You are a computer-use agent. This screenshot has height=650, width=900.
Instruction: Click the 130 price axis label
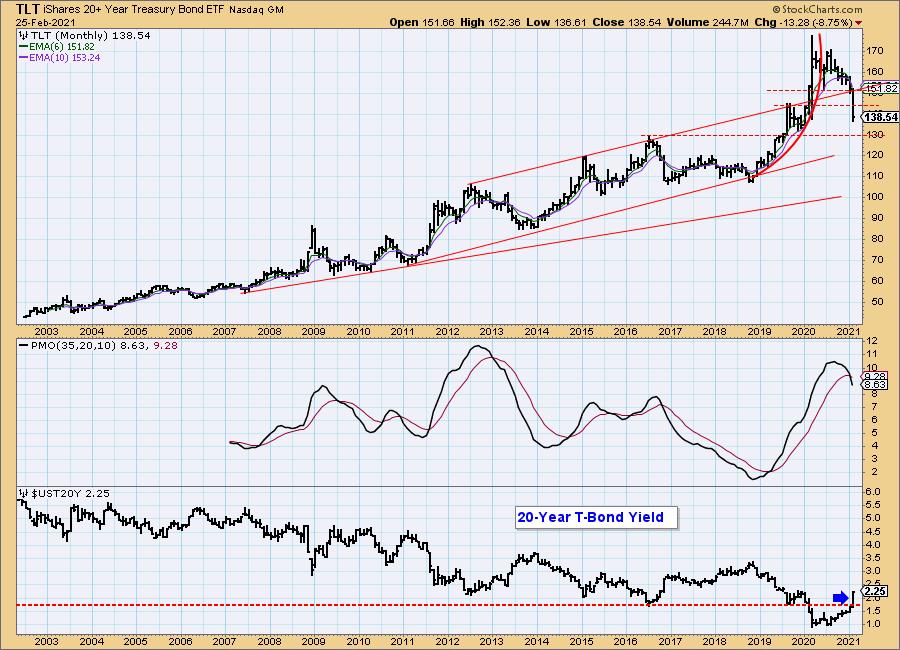pyautogui.click(x=875, y=134)
